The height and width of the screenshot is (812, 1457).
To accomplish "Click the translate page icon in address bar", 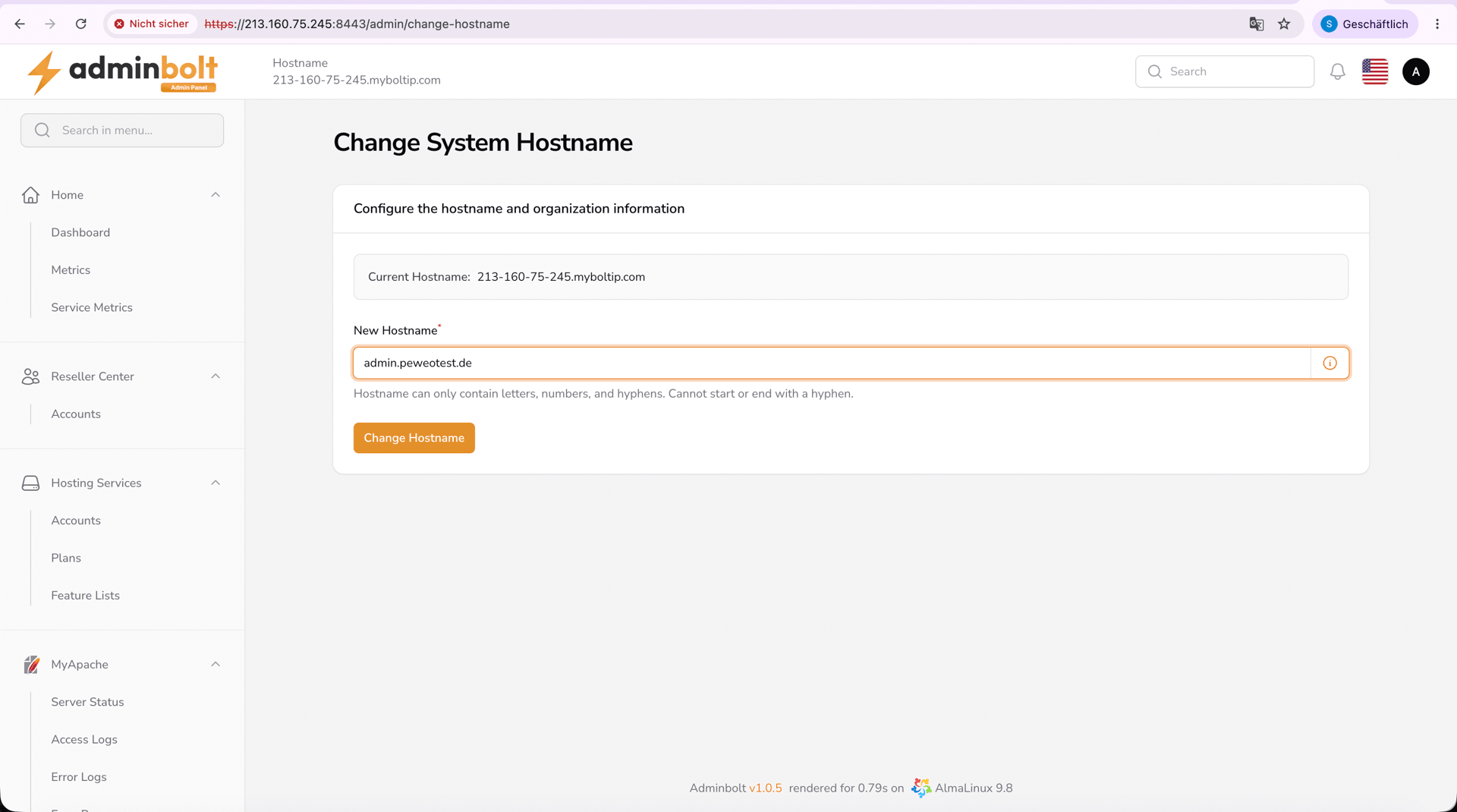I will point(1256,24).
